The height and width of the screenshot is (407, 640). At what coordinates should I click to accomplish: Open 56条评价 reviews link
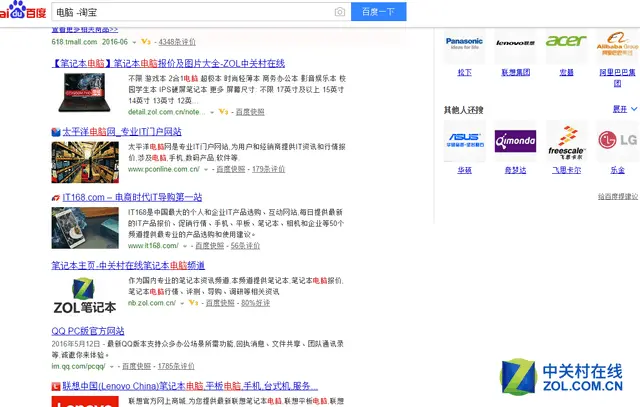[245, 246]
